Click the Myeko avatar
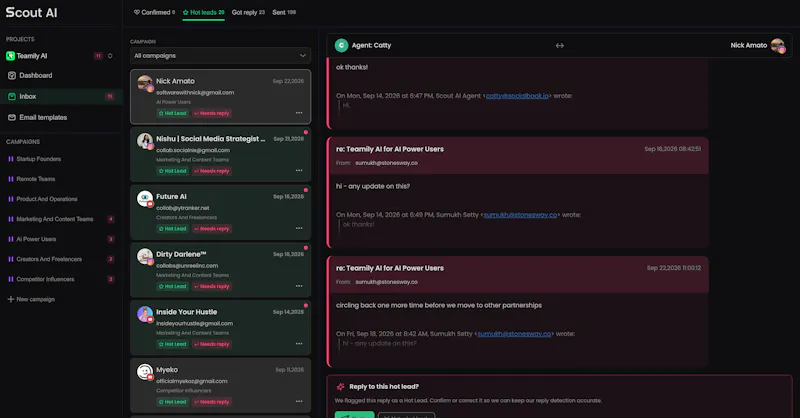Image resolution: width=800 pixels, height=418 pixels. (145, 372)
